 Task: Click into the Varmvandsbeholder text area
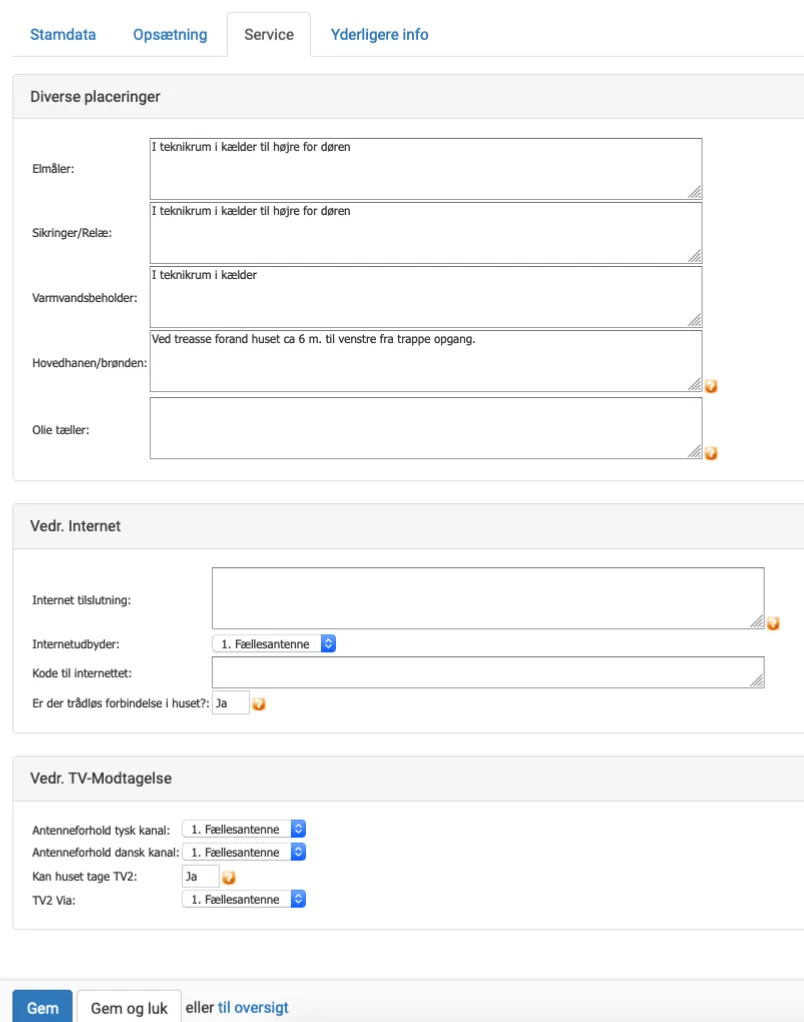click(425, 297)
